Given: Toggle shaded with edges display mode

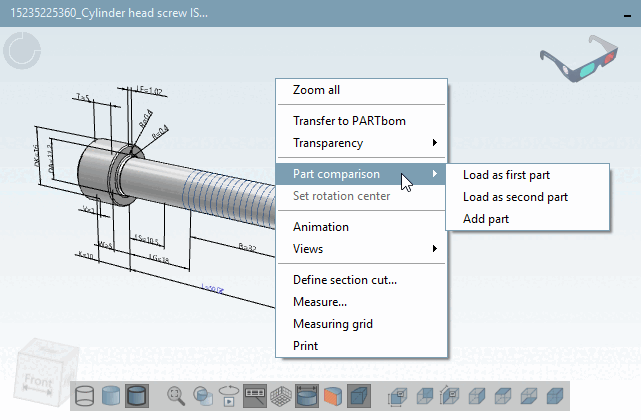Looking at the screenshot, I should (x=137, y=396).
